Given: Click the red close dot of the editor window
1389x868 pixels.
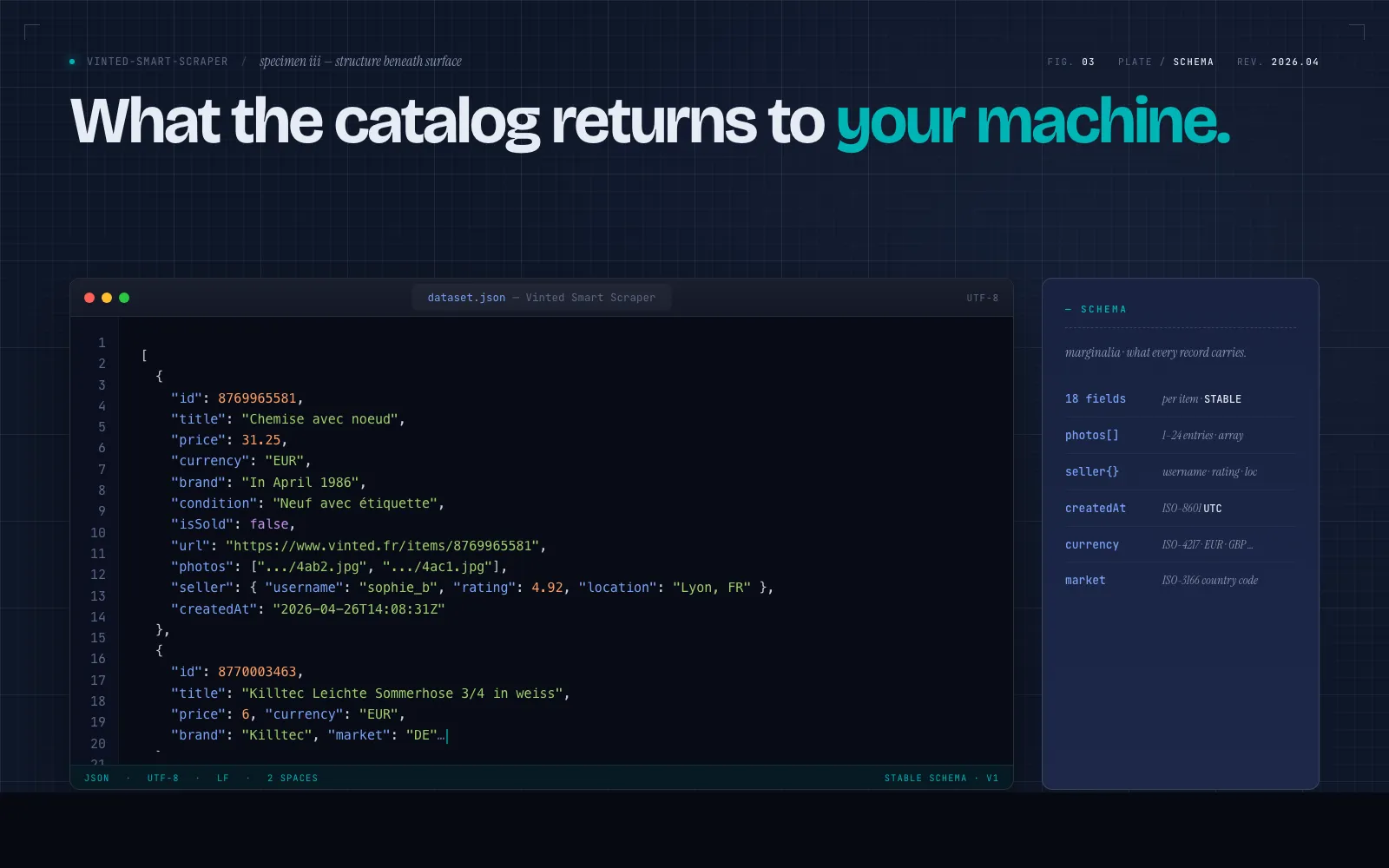Looking at the screenshot, I should pyautogui.click(x=89, y=298).
